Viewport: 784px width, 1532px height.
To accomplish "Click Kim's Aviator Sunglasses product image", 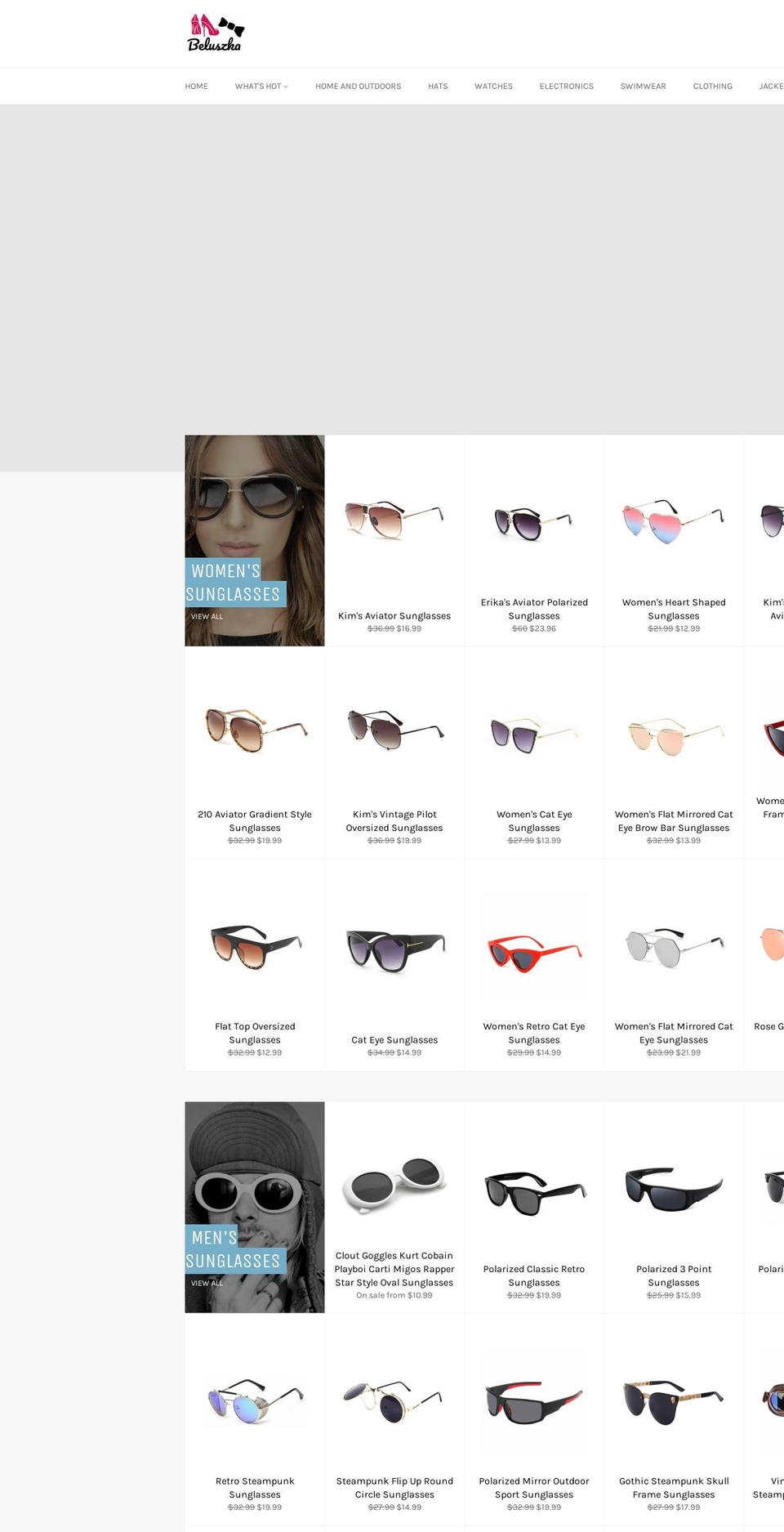I will pyautogui.click(x=394, y=520).
